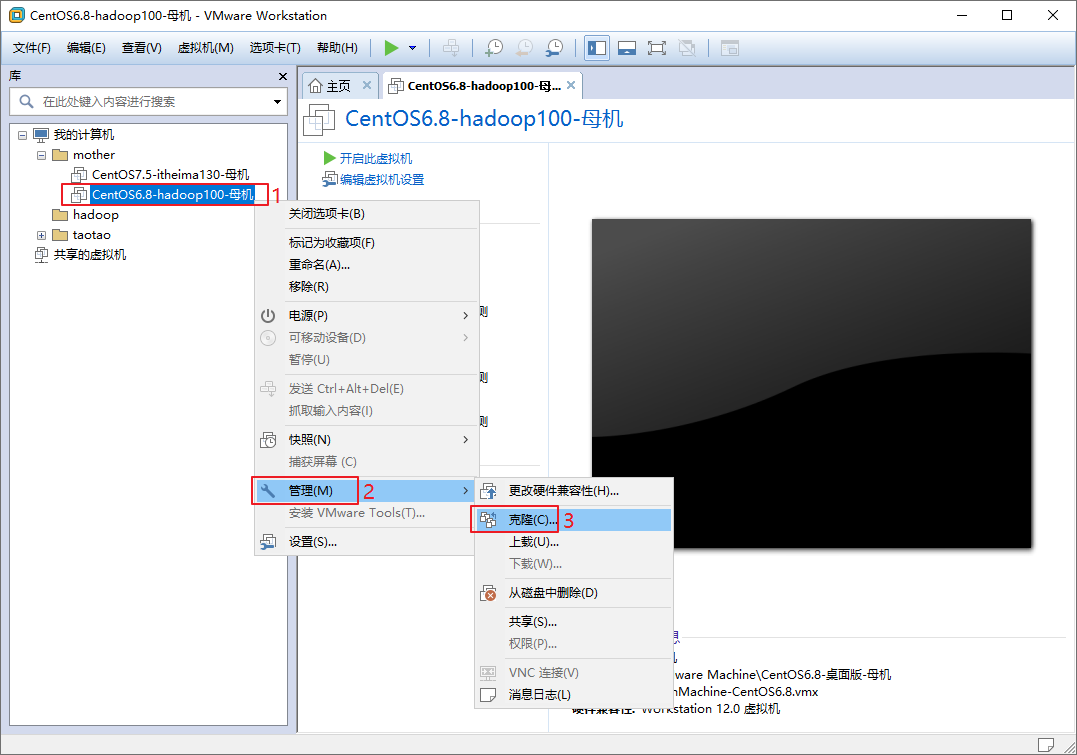Choose 共享(S)... in the submenu
Image resolution: width=1077 pixels, height=755 pixels.
[x=574, y=622]
